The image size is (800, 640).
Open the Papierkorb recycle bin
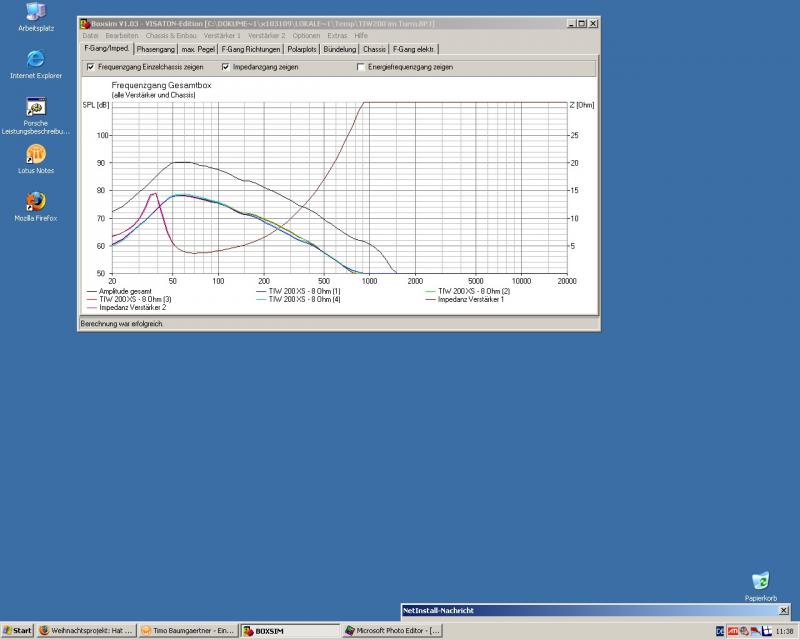pyautogui.click(x=760, y=581)
